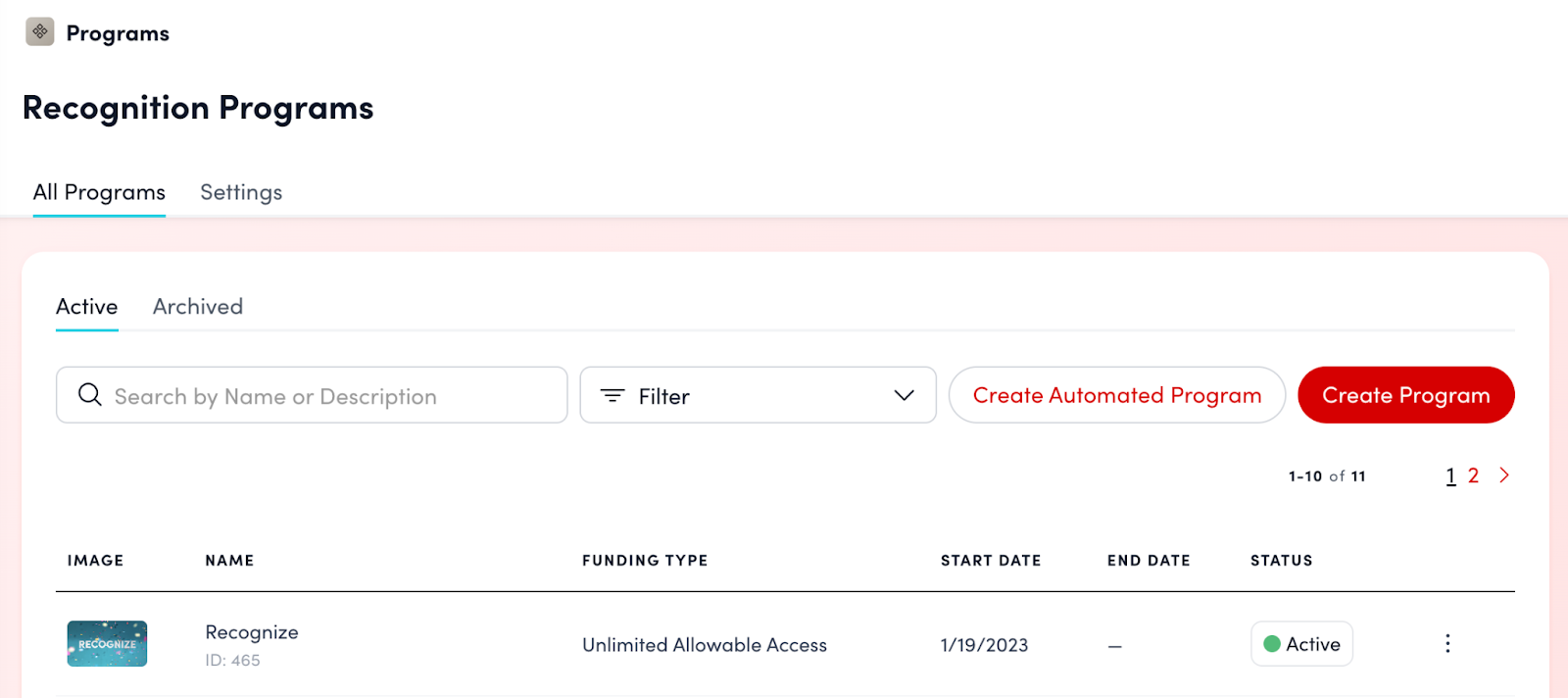Open the Settings tab
Screen dimensions: 1568x698
(241, 192)
